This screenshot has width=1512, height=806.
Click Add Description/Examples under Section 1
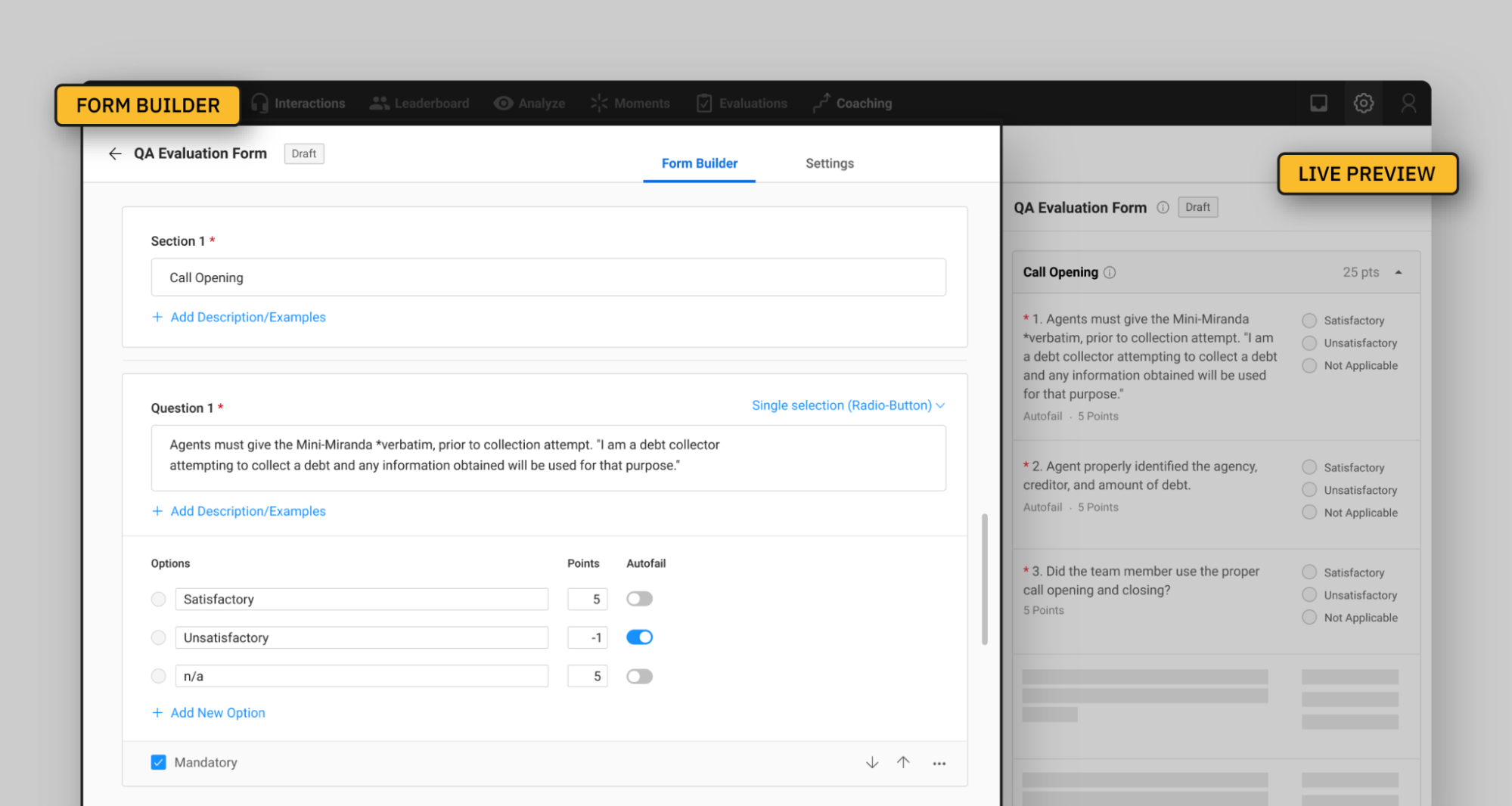tap(247, 317)
